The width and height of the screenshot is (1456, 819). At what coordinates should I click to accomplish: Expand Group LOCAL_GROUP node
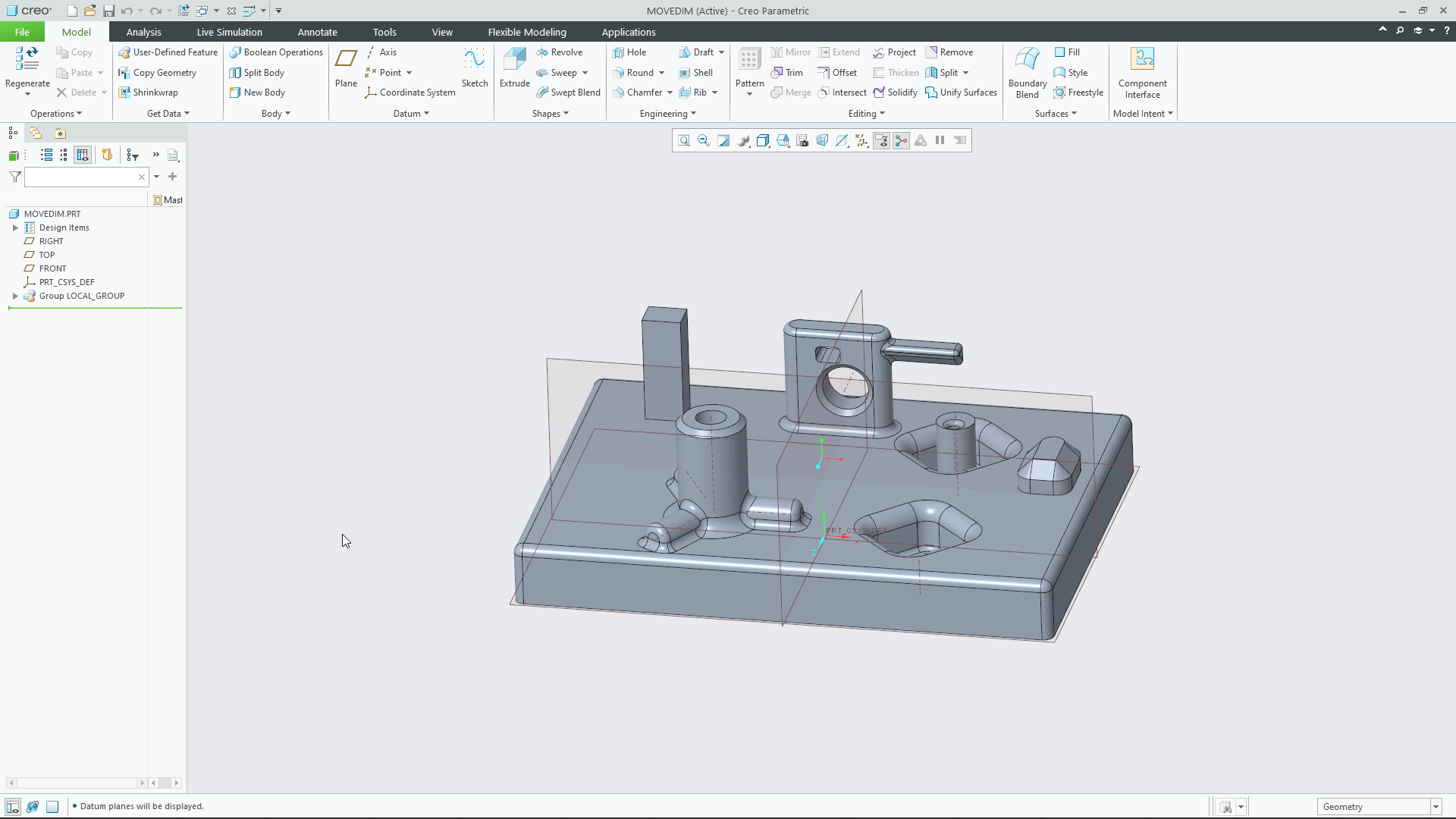(x=15, y=296)
